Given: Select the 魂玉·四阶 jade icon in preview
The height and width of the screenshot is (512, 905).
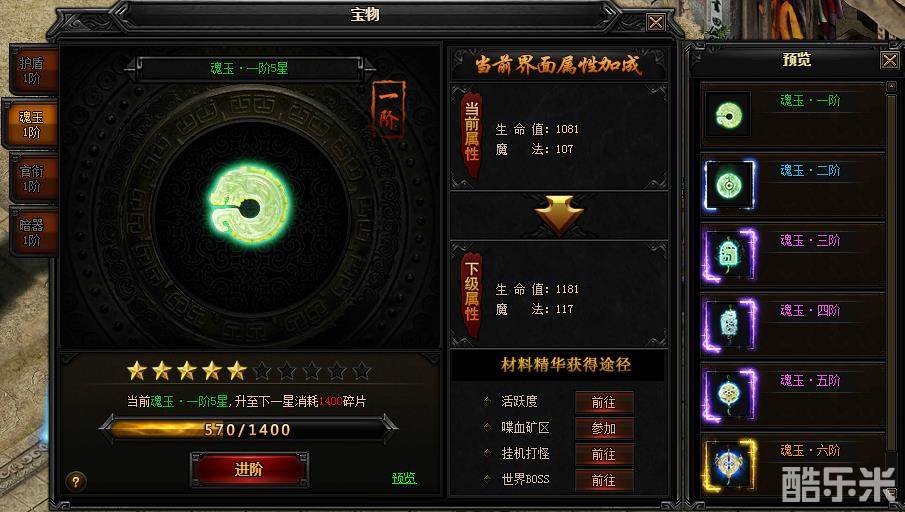Looking at the screenshot, I should click(x=729, y=325).
